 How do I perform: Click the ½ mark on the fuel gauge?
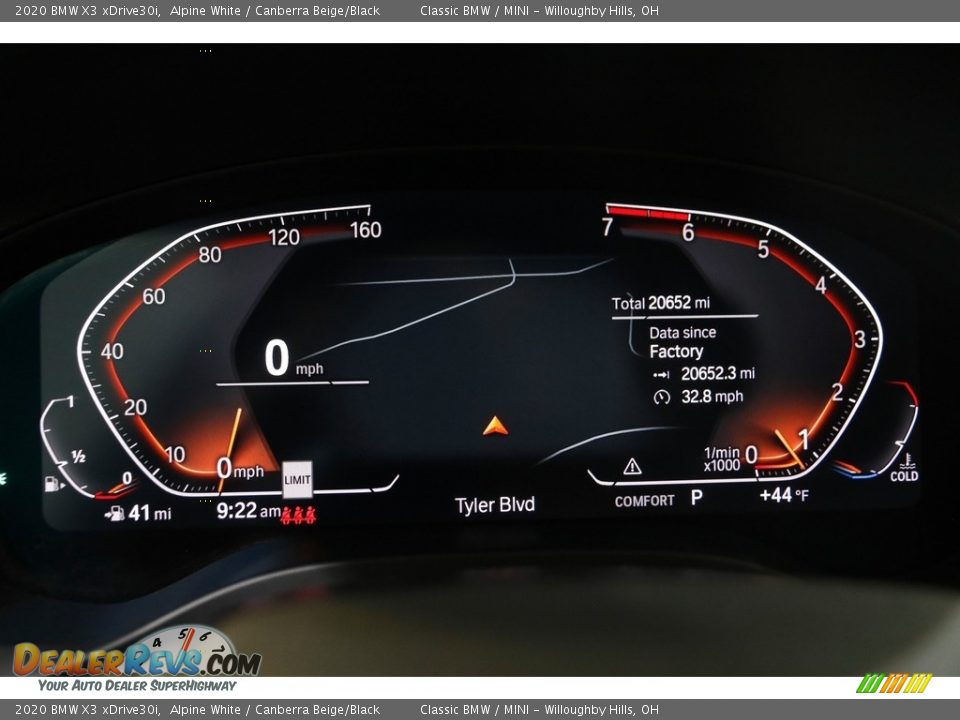click(x=78, y=456)
